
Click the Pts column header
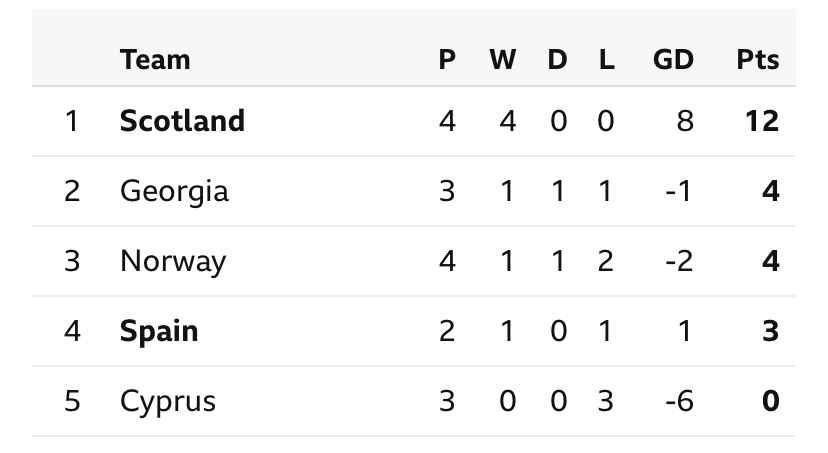[x=757, y=60]
